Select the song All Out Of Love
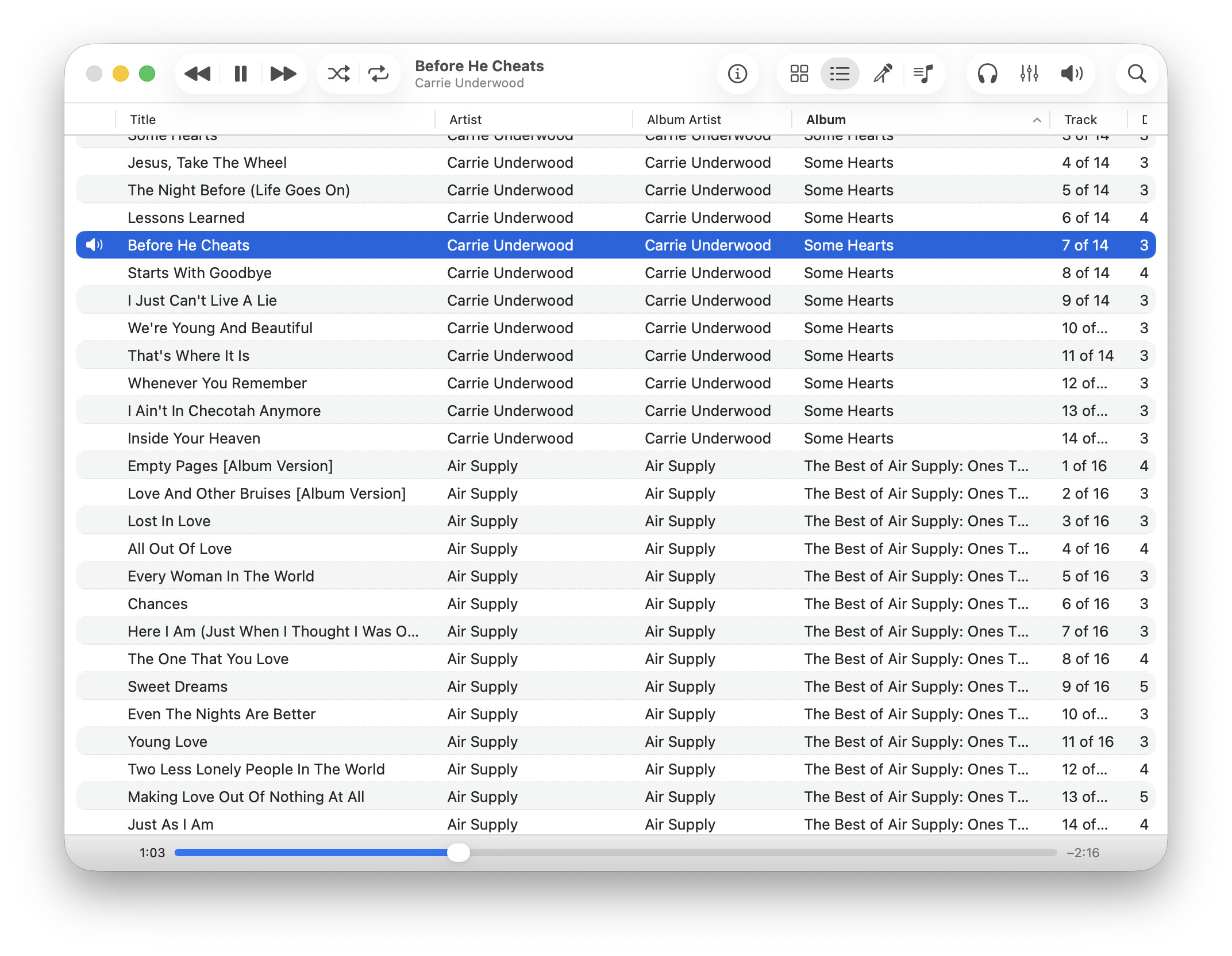Image resolution: width=1232 pixels, height=956 pixels. pos(180,549)
